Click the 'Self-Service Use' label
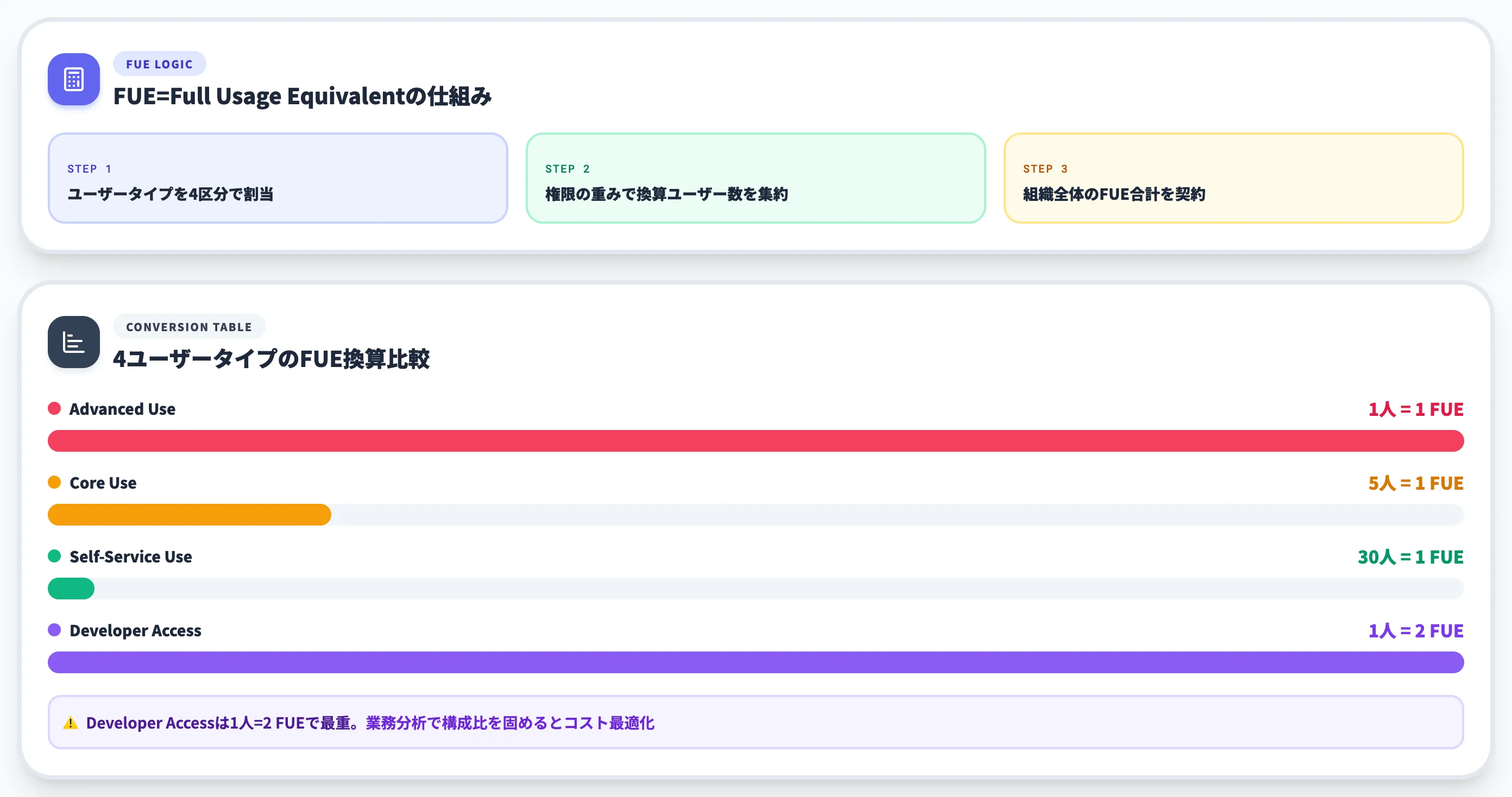The height and width of the screenshot is (797, 1512). 130,557
